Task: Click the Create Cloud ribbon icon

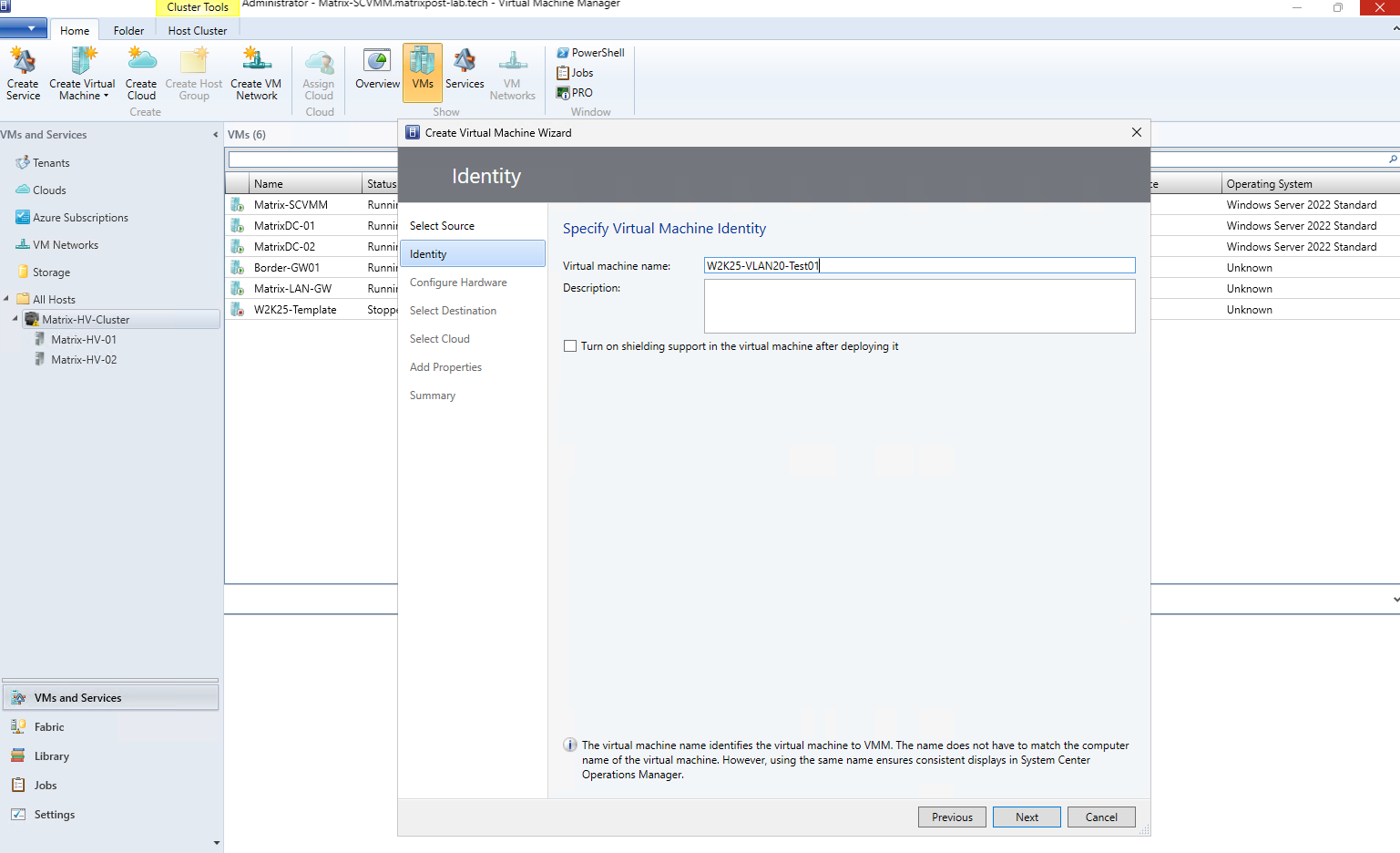Action: tap(141, 74)
